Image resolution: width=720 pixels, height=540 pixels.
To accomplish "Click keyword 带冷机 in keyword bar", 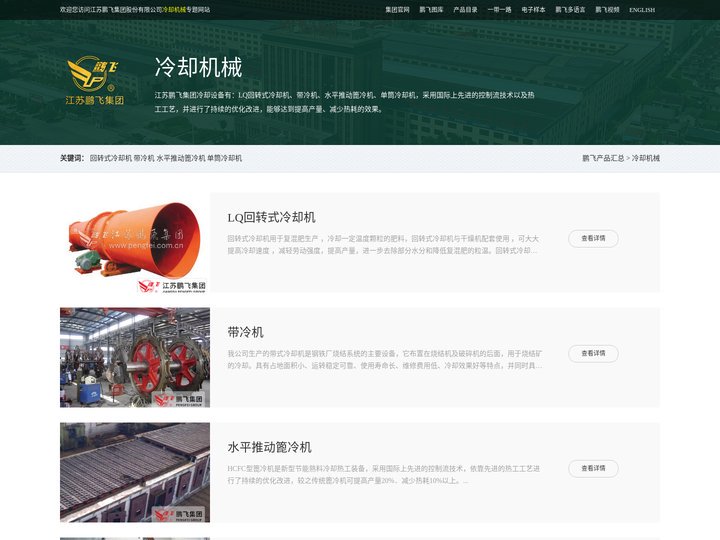I will (x=144, y=158).
